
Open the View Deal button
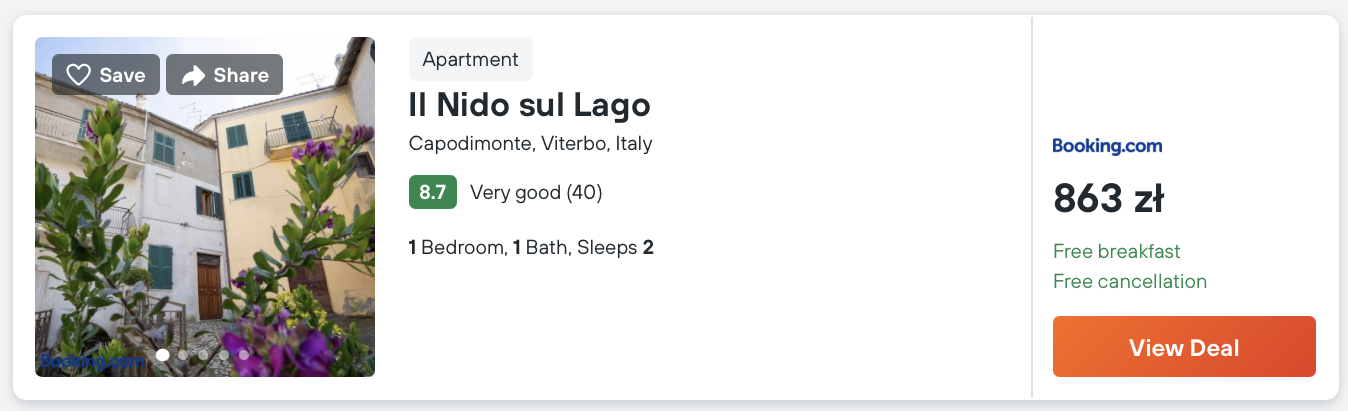pos(1184,347)
